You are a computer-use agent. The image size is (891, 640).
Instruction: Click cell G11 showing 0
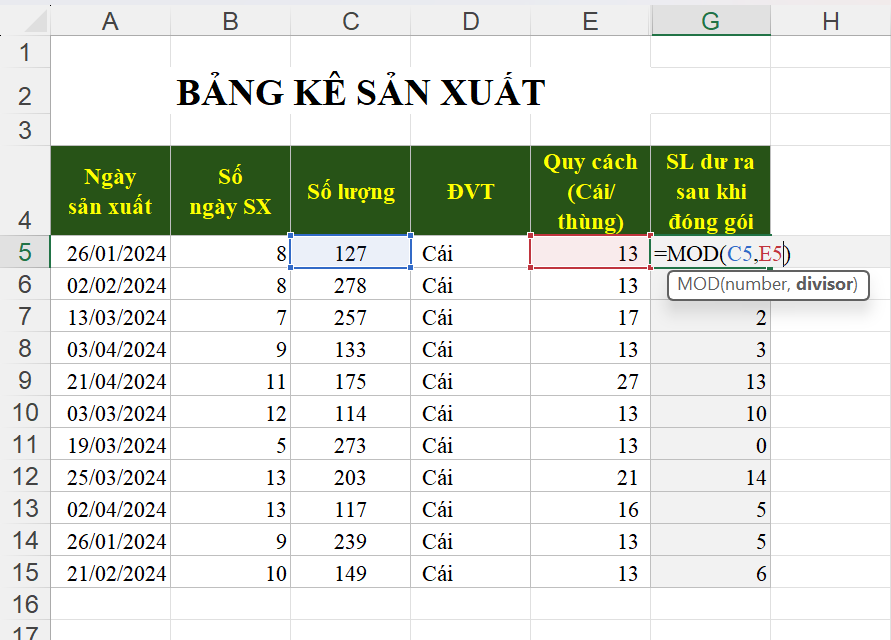coord(710,445)
